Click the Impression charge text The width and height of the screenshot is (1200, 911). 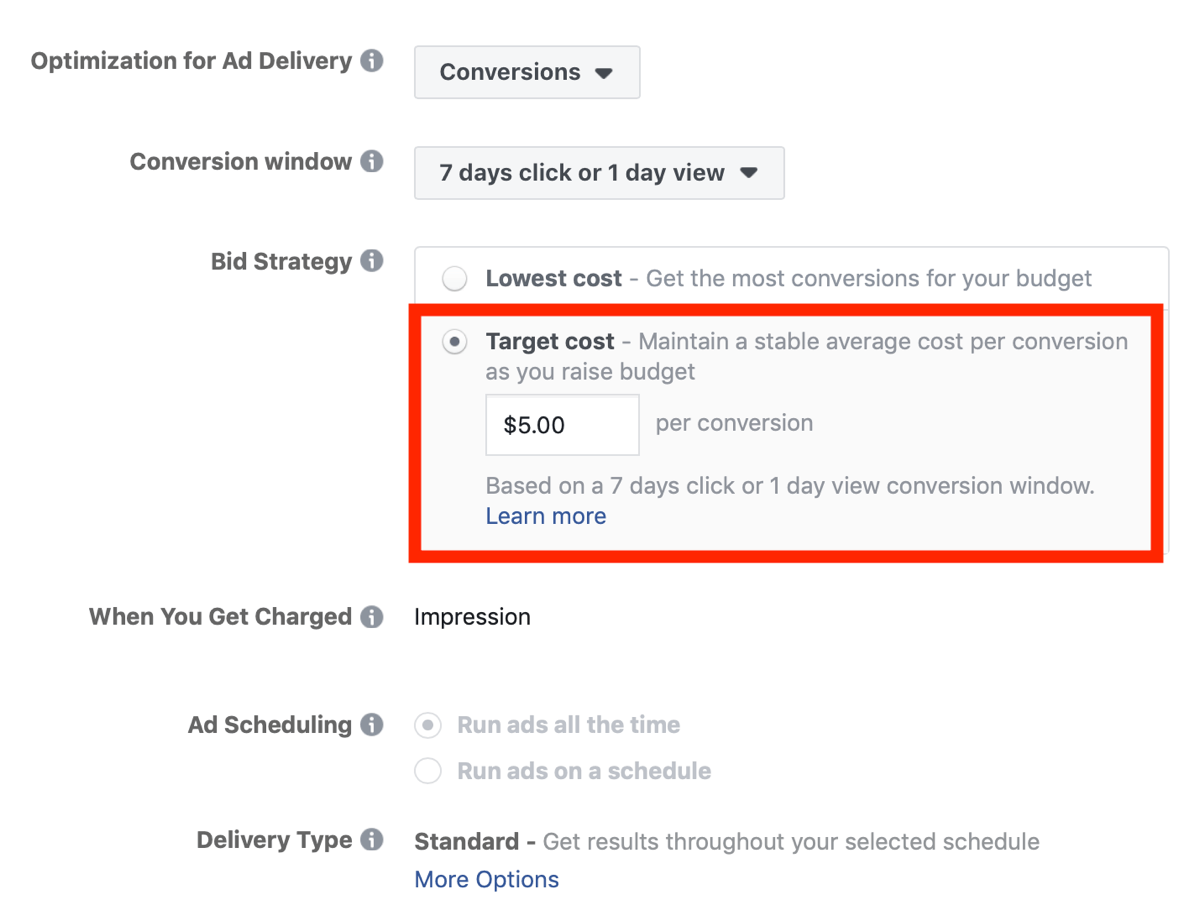472,617
